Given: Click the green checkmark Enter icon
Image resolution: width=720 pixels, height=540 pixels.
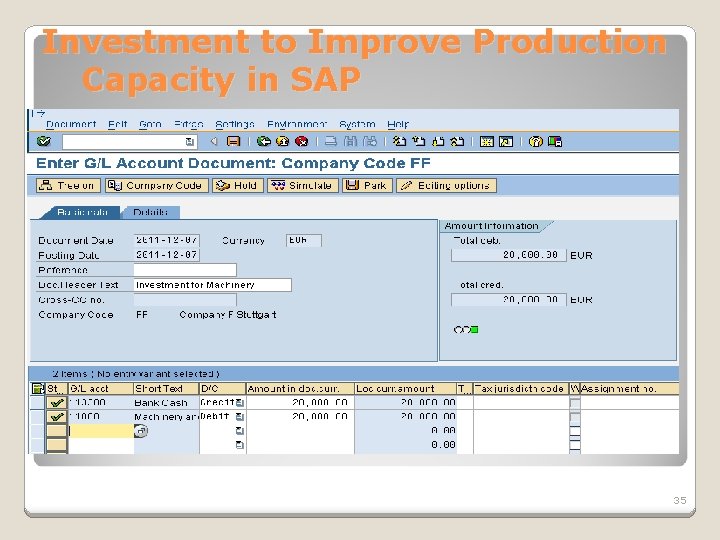Looking at the screenshot, I should [x=44, y=141].
